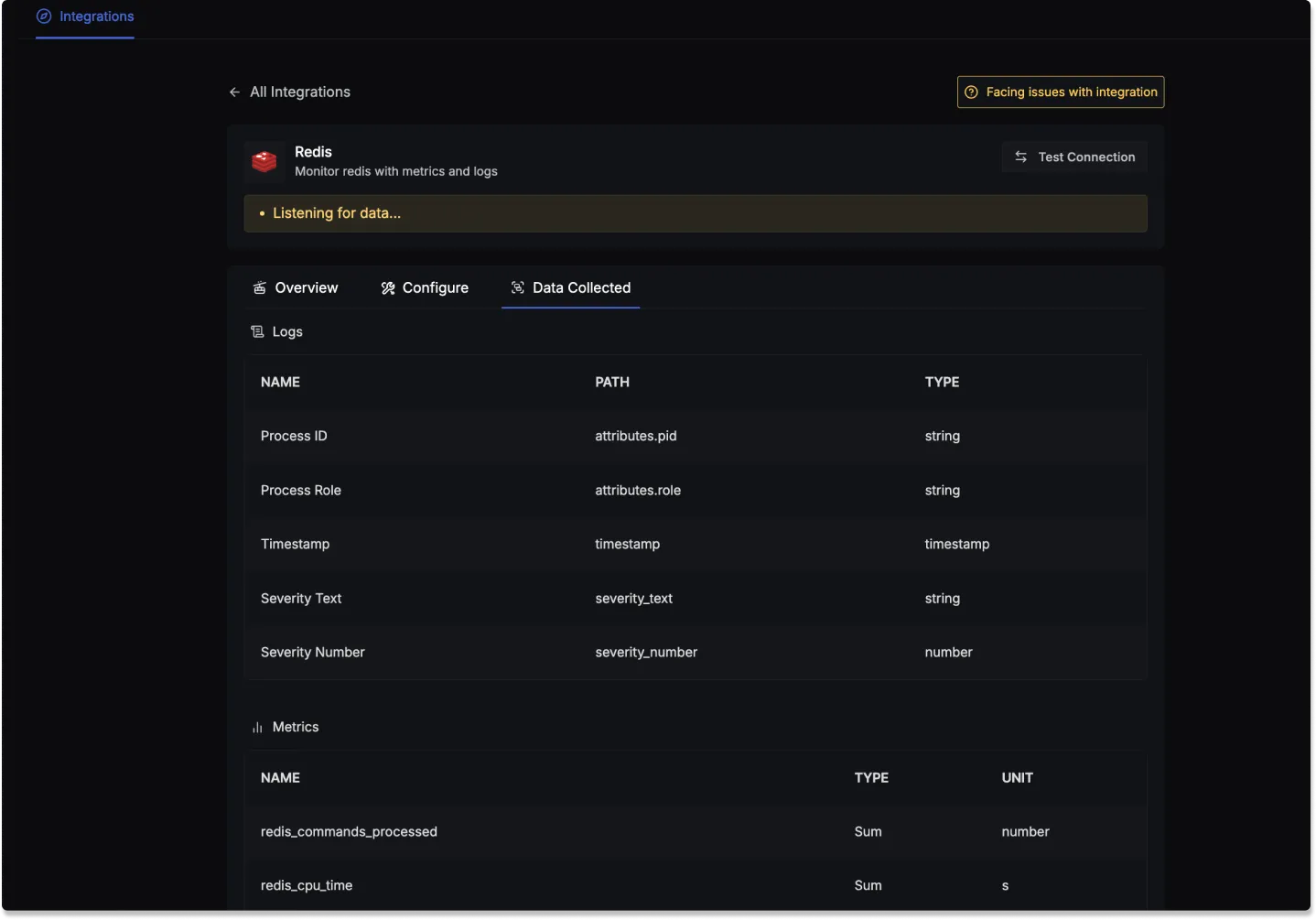Image resolution: width=1316 pixels, height=920 pixels.
Task: Click the PATH column header
Action: pyautogui.click(x=612, y=383)
